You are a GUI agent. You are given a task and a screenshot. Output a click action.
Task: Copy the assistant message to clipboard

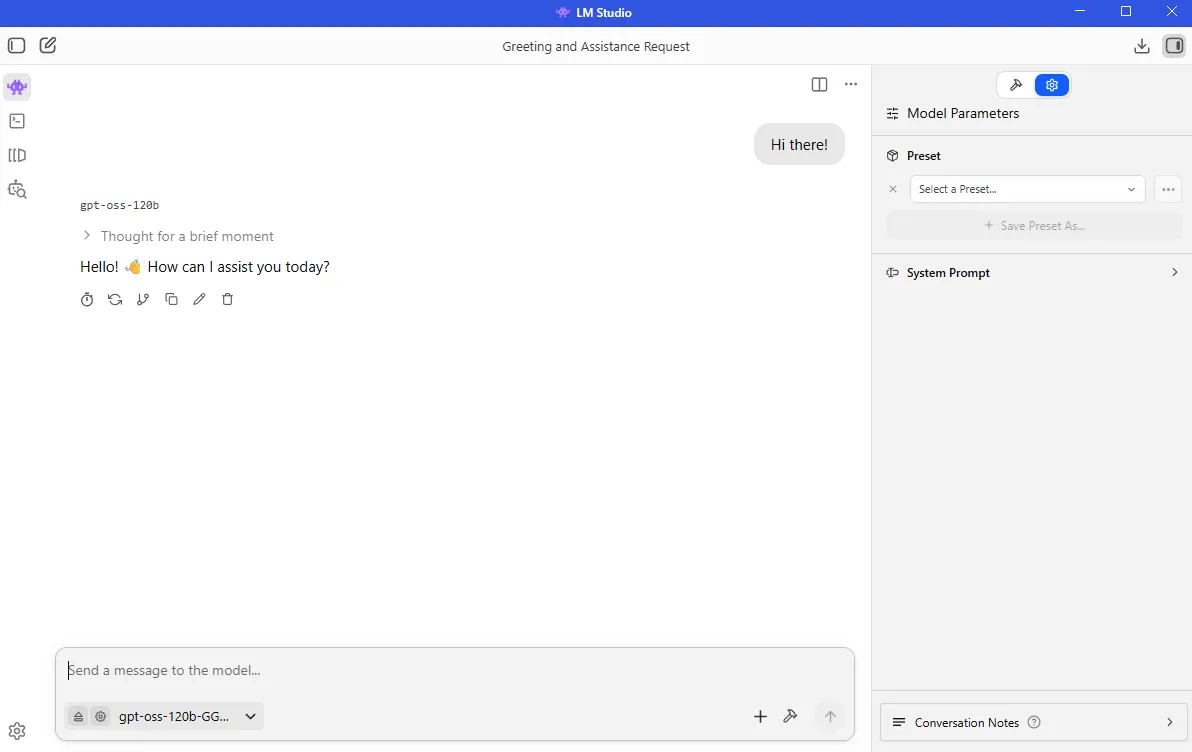pos(171,299)
